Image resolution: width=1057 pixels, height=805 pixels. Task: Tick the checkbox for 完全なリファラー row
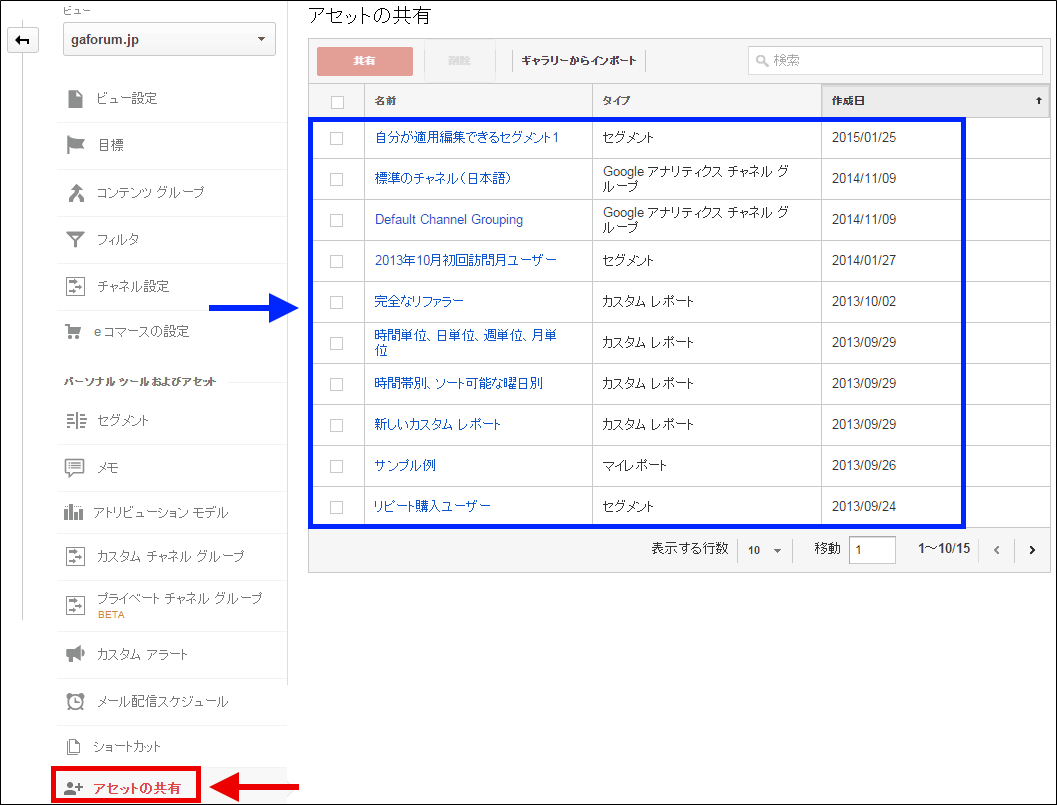(337, 302)
